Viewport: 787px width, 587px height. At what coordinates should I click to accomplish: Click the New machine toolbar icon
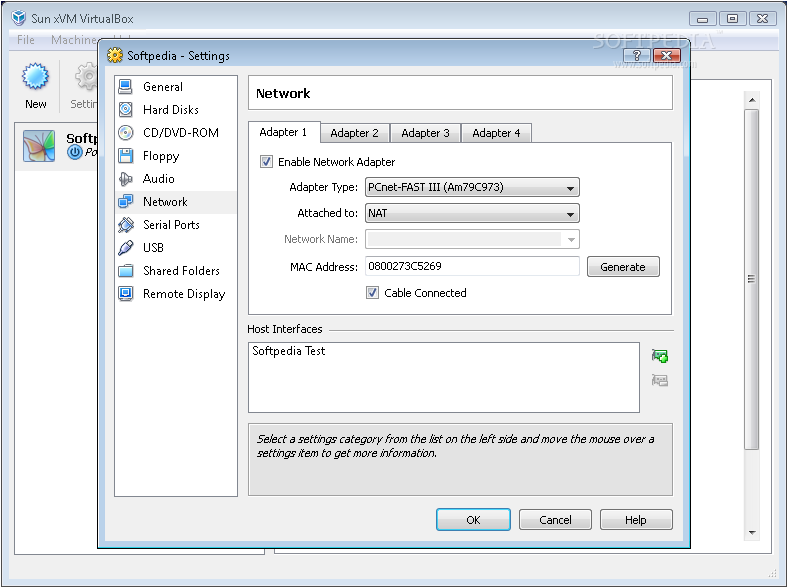(35, 76)
